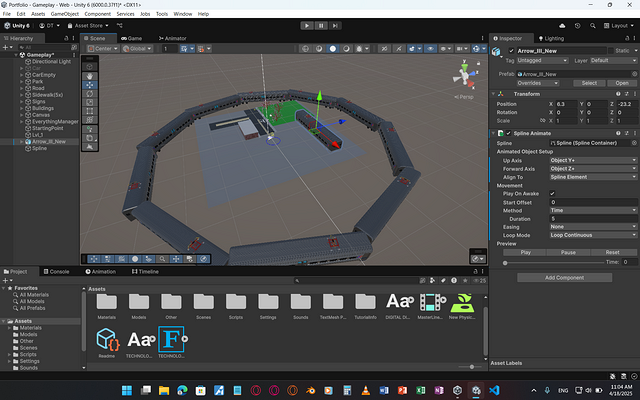Open the prefab Overrides dropdown
This screenshot has height=400, width=640.
[x=538, y=83]
